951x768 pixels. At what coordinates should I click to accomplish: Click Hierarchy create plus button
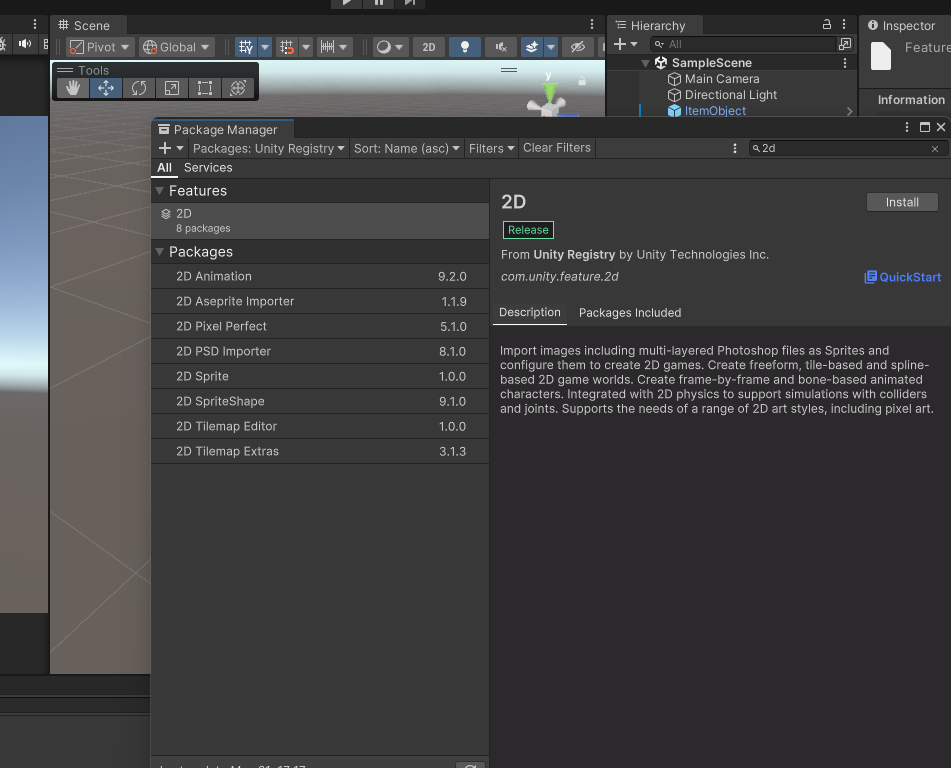point(625,44)
